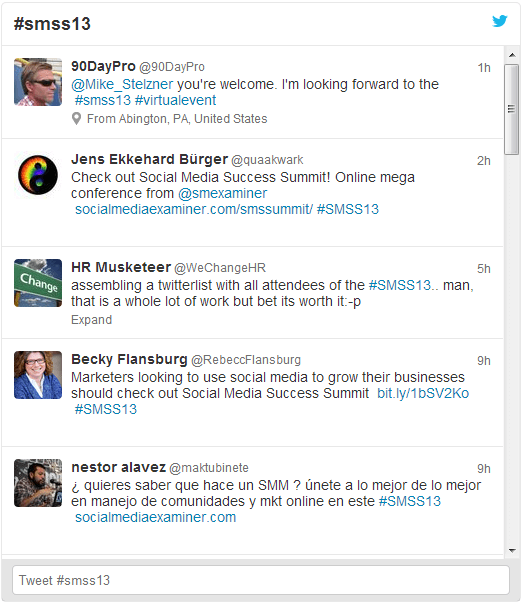Follow the #virtualevent hashtag link

(x=175, y=100)
